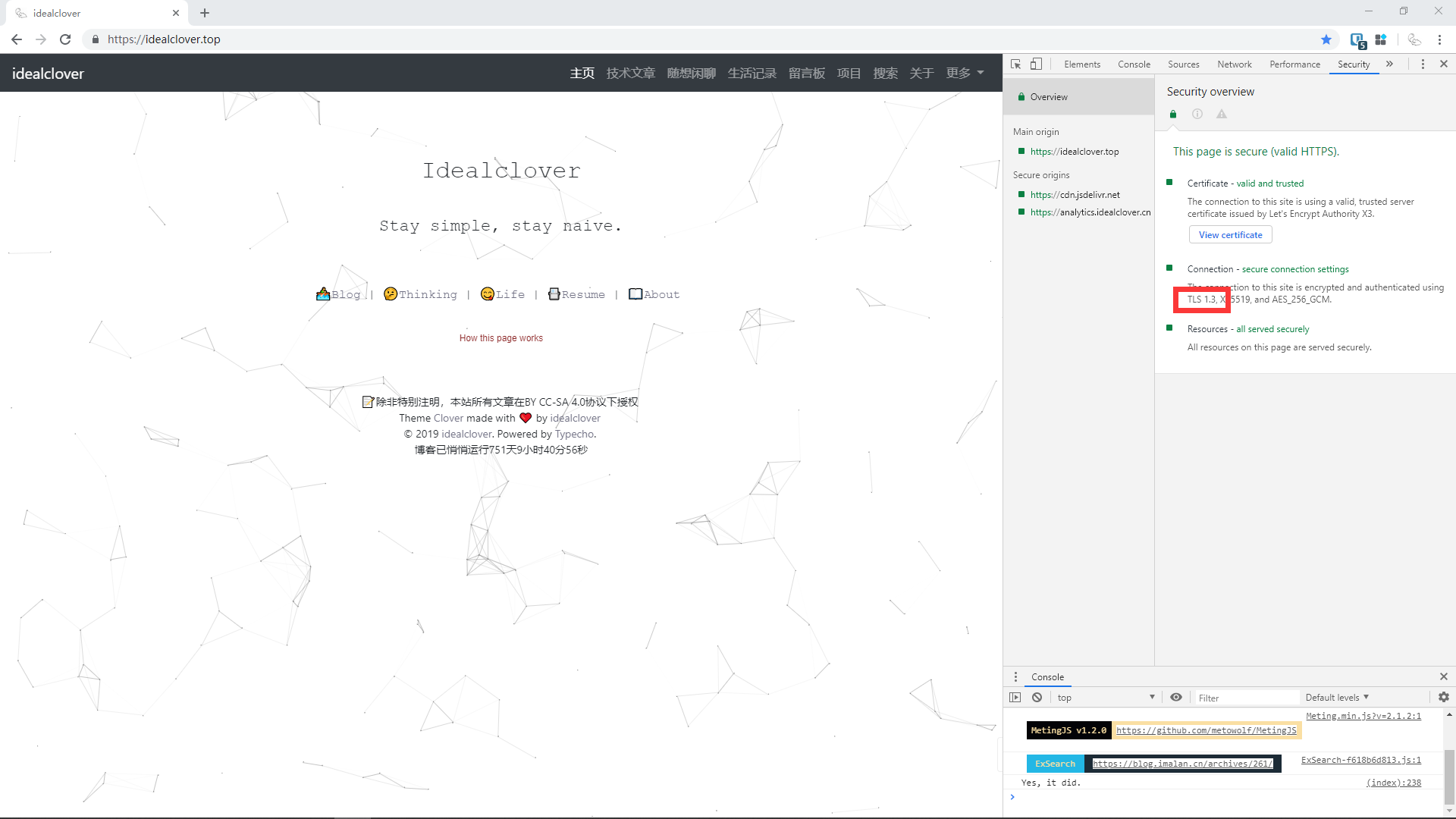The height and width of the screenshot is (819, 1456).
Task: Click the How this page works link
Action: point(500,338)
